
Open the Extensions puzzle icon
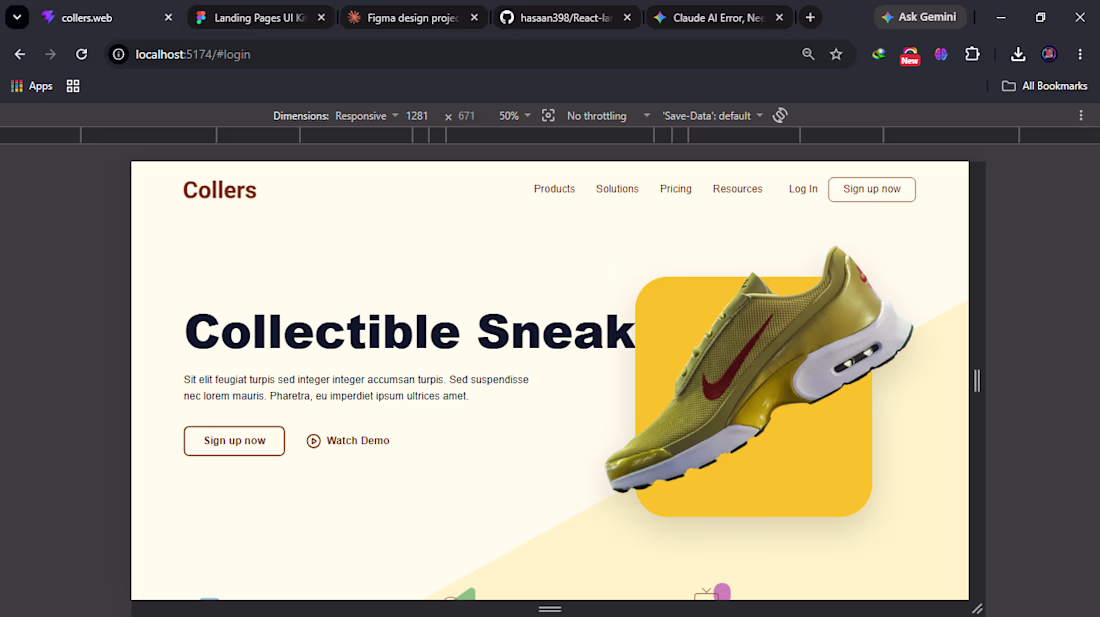(972, 54)
